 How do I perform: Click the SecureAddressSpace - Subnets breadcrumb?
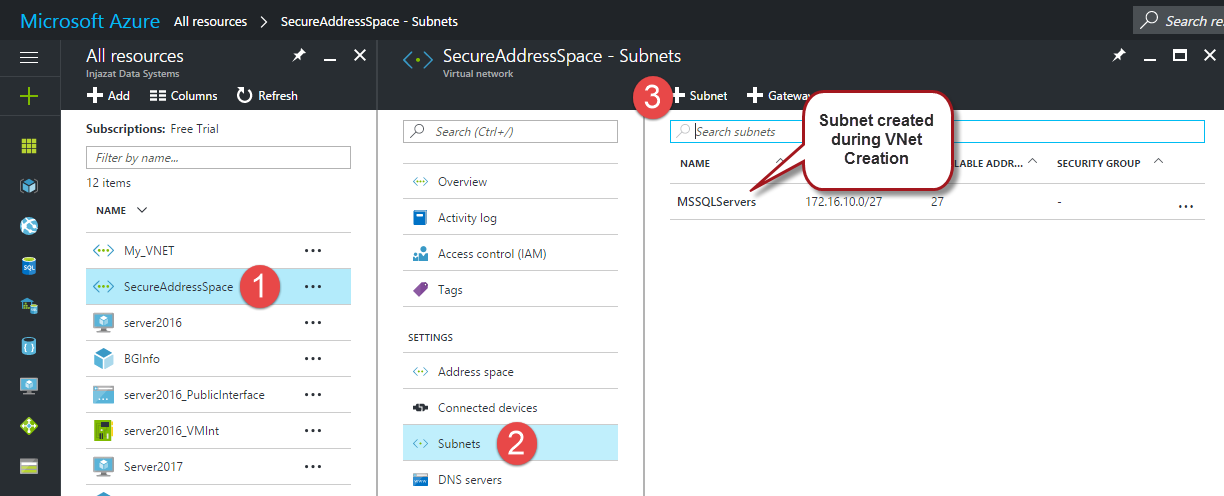[x=369, y=20]
